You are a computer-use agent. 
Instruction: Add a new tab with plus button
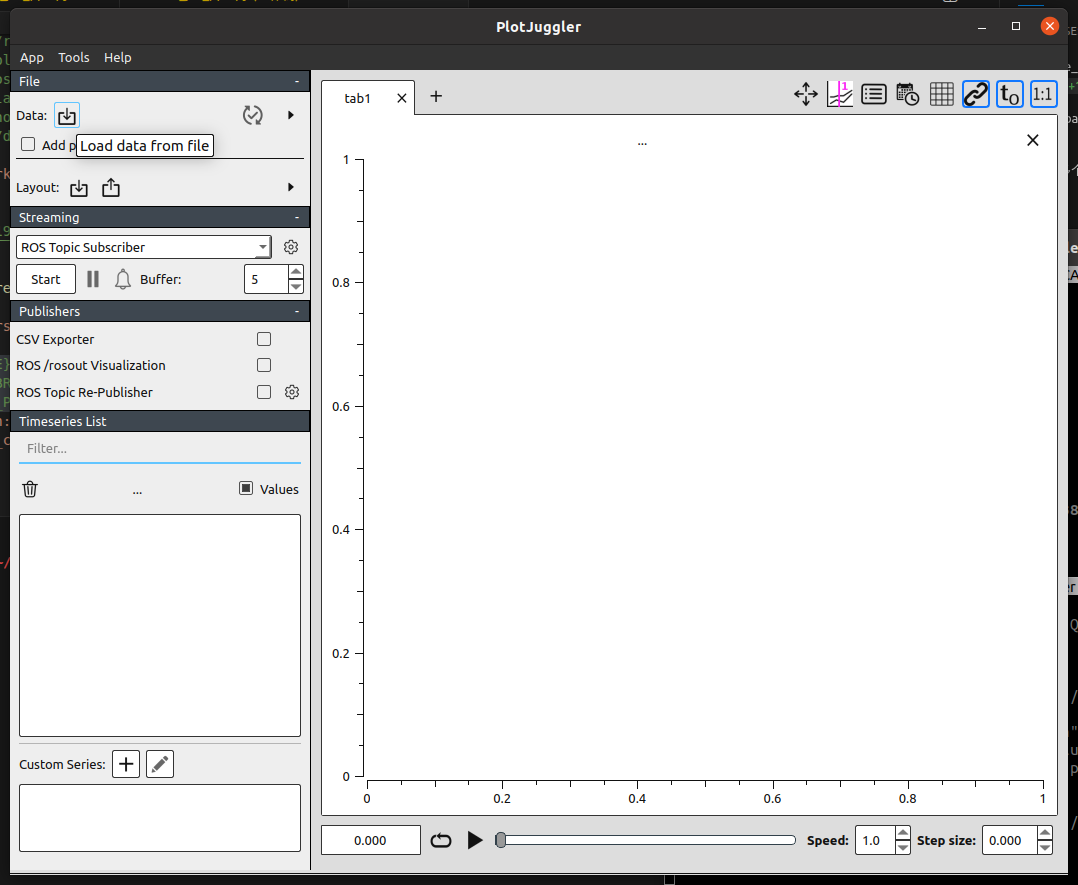pos(436,96)
